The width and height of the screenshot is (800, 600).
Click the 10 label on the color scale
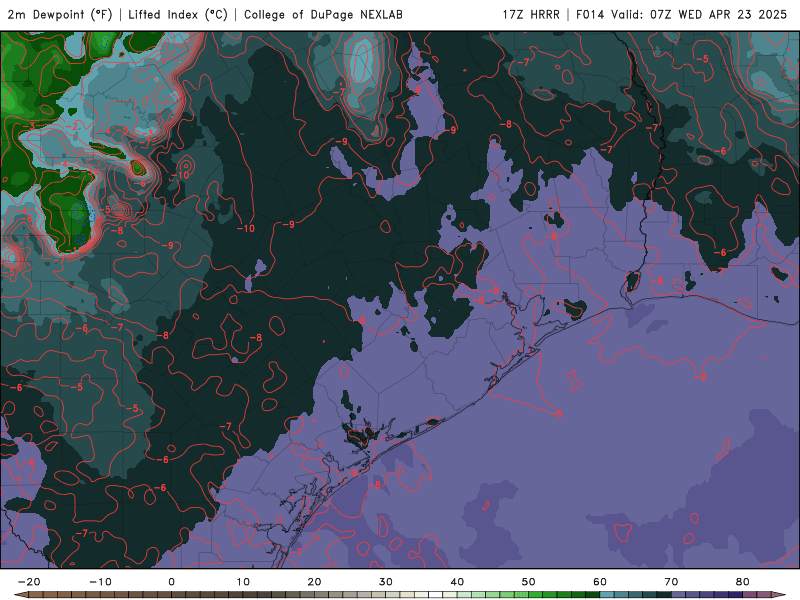(x=243, y=582)
